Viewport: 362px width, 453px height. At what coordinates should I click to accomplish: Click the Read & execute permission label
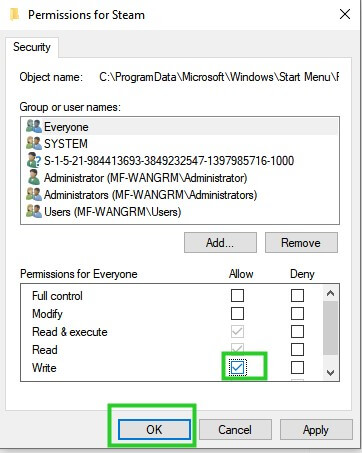(70, 332)
